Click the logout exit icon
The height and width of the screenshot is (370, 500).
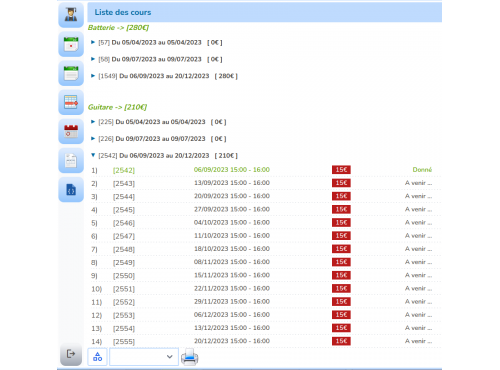pyautogui.click(x=71, y=354)
